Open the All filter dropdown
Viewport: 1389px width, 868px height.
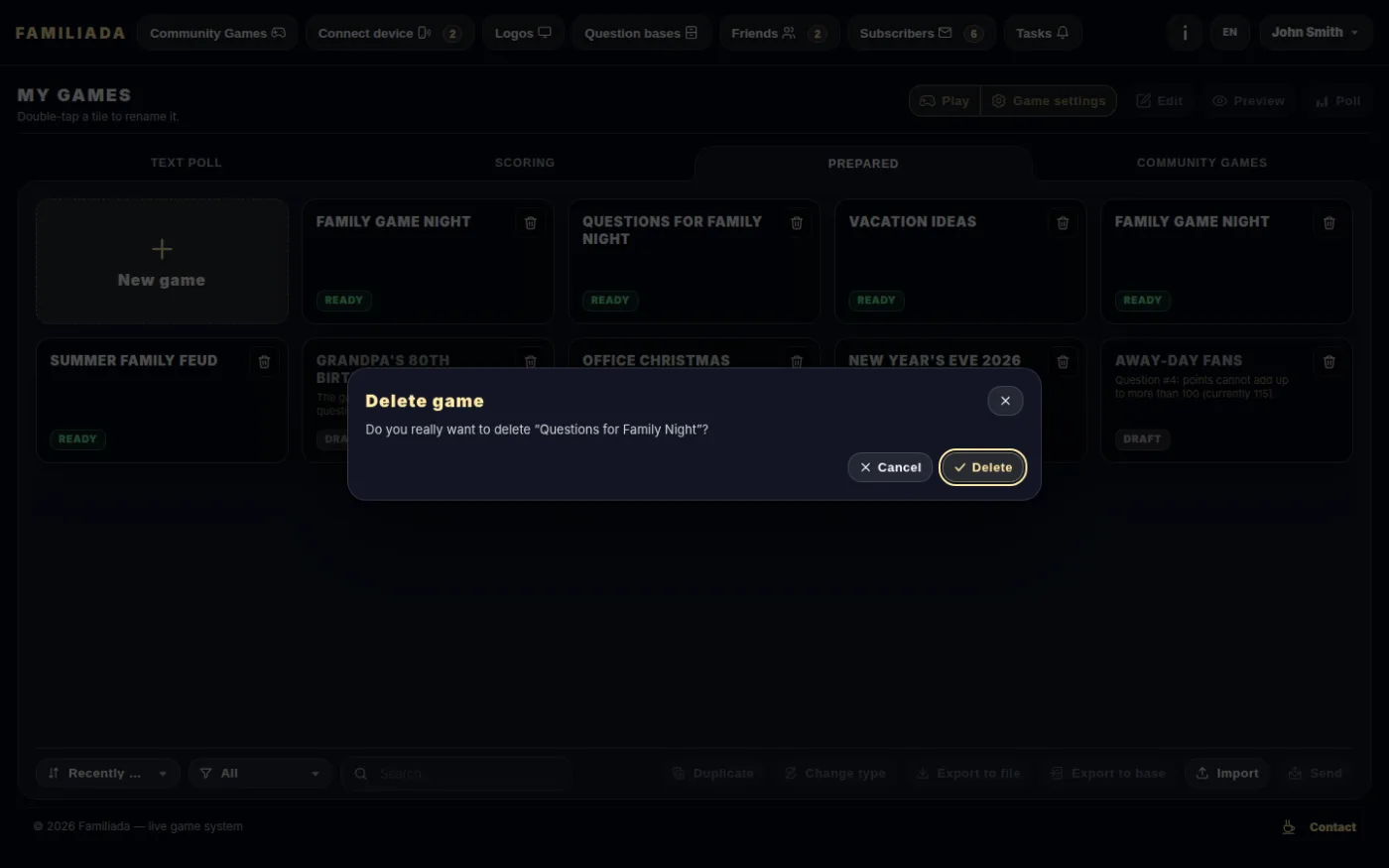(260, 774)
